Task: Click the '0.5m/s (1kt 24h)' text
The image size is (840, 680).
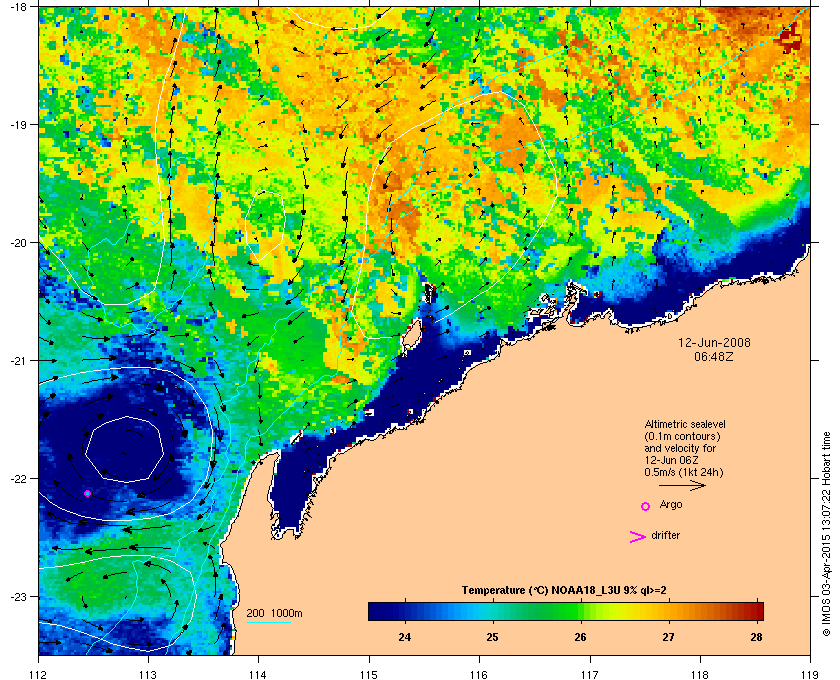Action: [x=684, y=473]
